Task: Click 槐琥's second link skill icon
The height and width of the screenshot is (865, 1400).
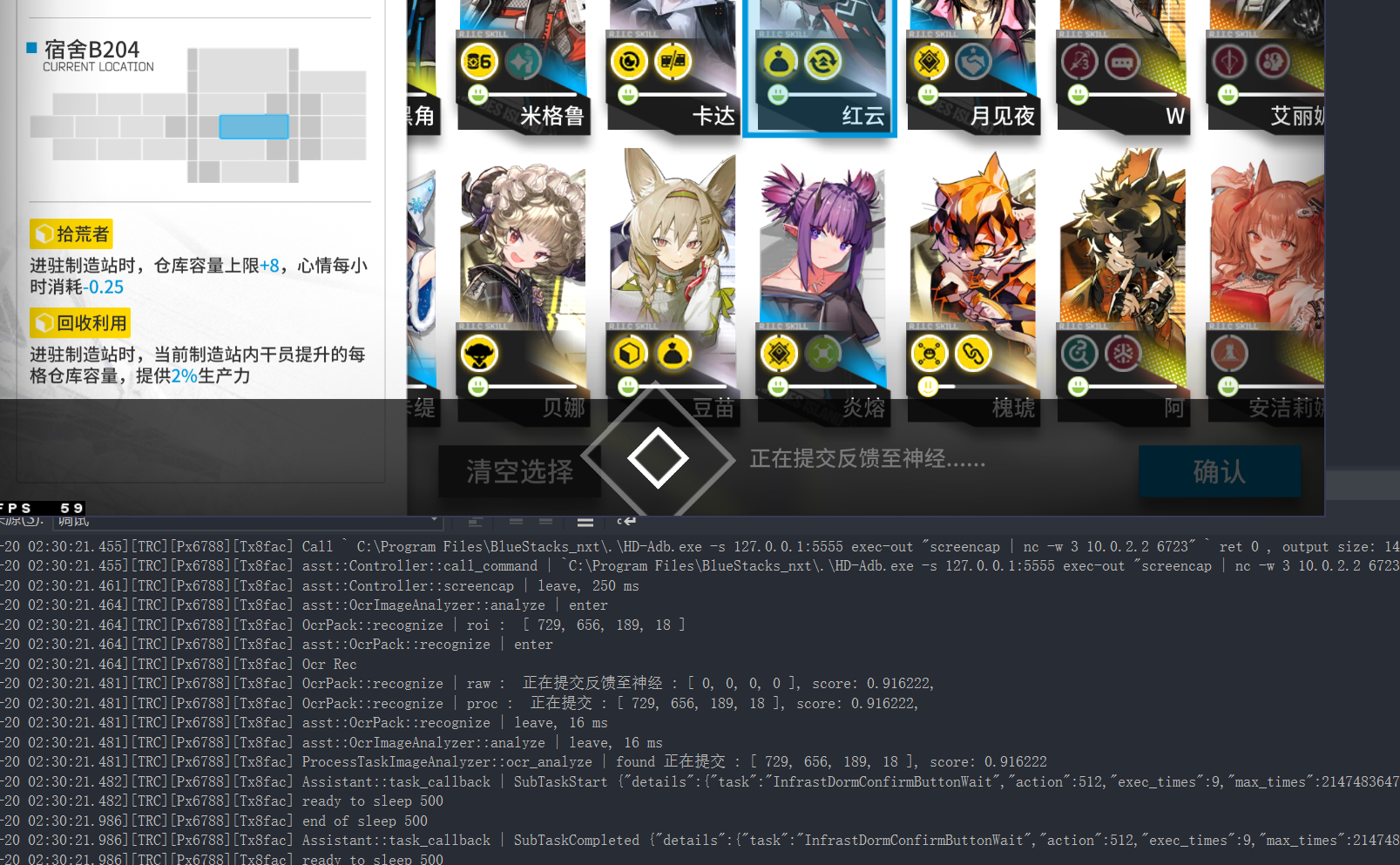Action: [973, 354]
